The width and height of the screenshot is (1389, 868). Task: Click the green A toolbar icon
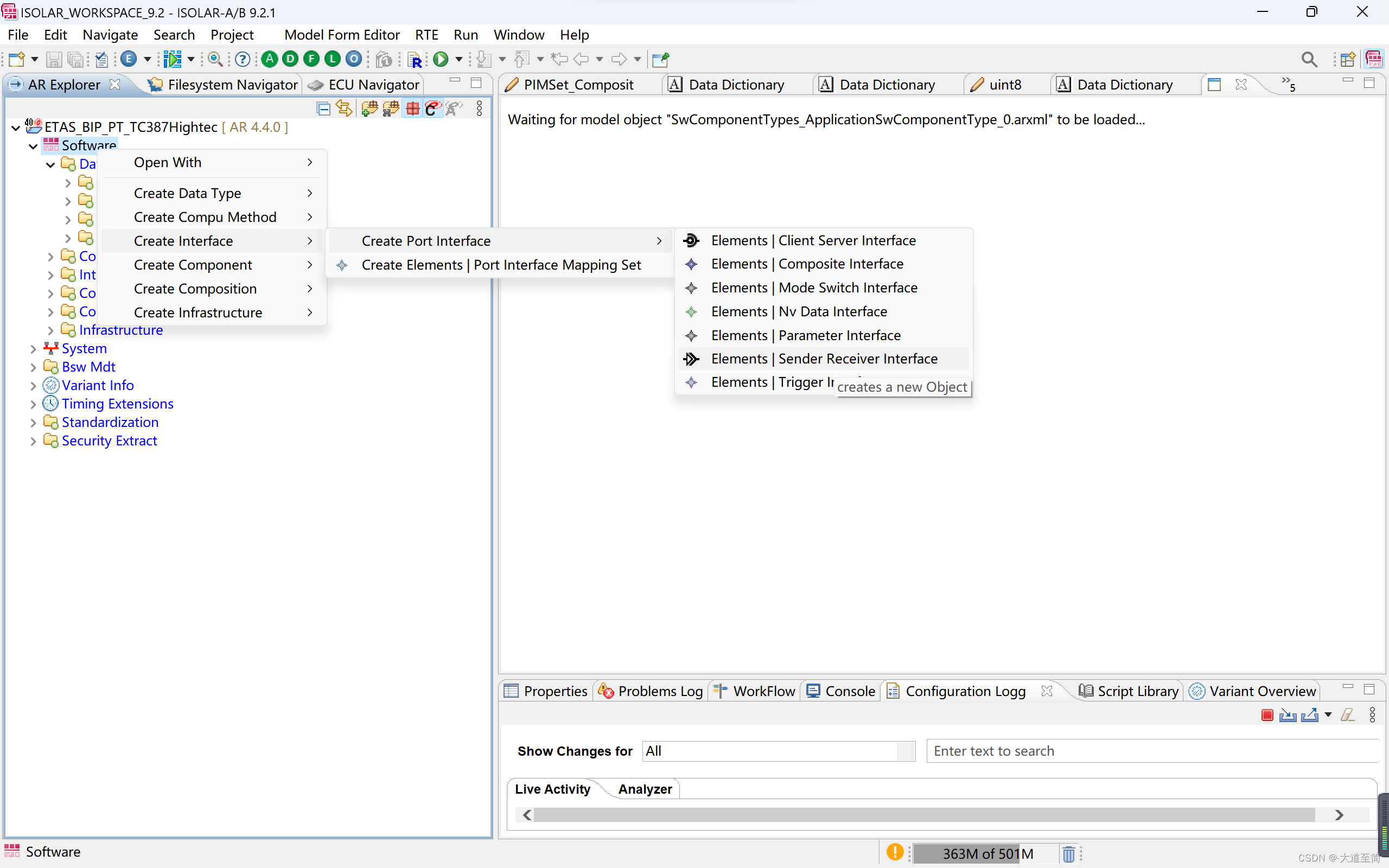point(269,59)
